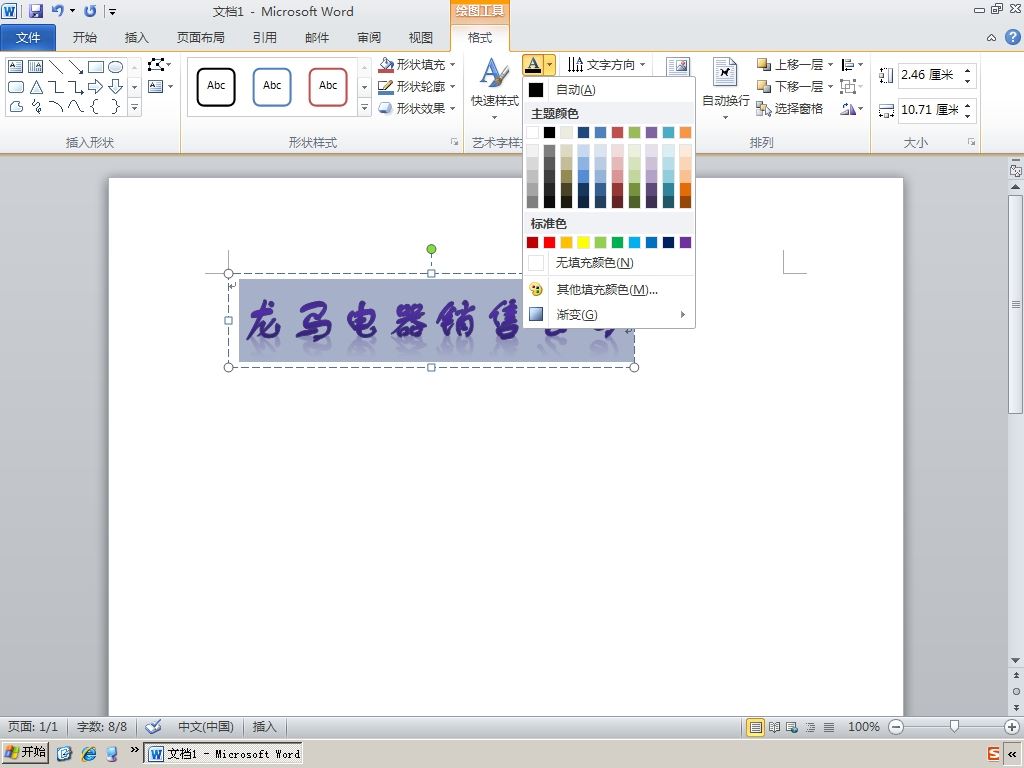1024x768 pixels.
Task: Pick the down block arrow shape
Action: point(116,86)
